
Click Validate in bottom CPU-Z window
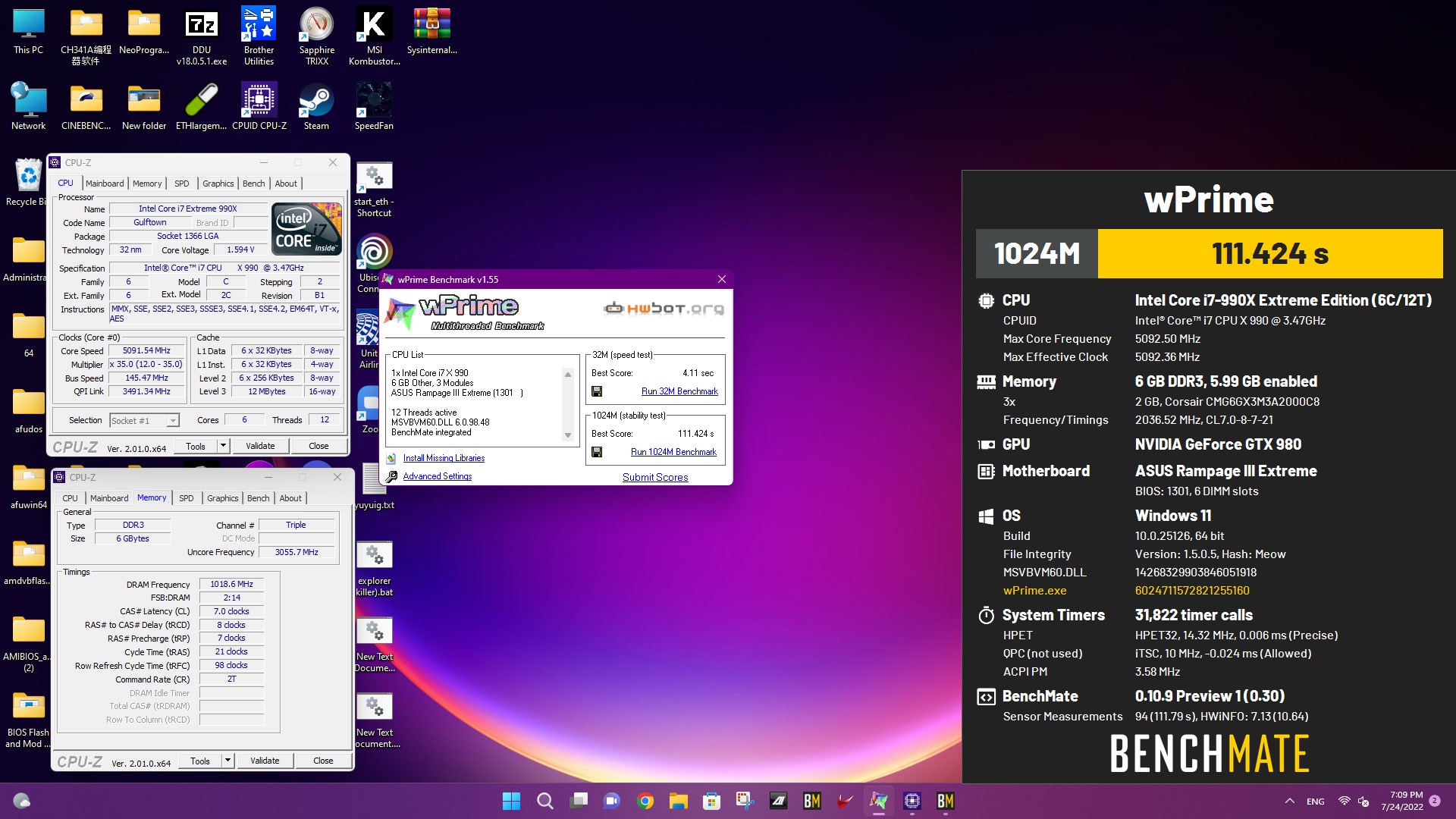265,761
